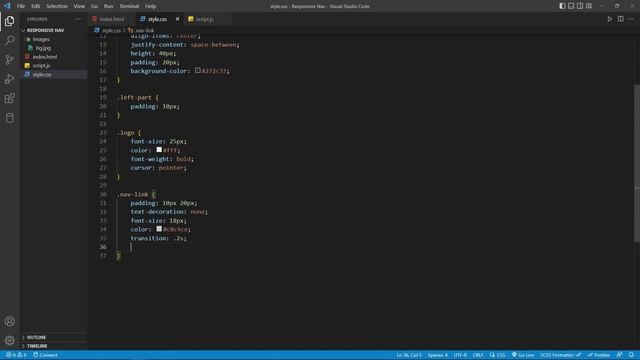Open the database icon in activity bar
The image size is (640, 360).
pyautogui.click(x=9, y=118)
